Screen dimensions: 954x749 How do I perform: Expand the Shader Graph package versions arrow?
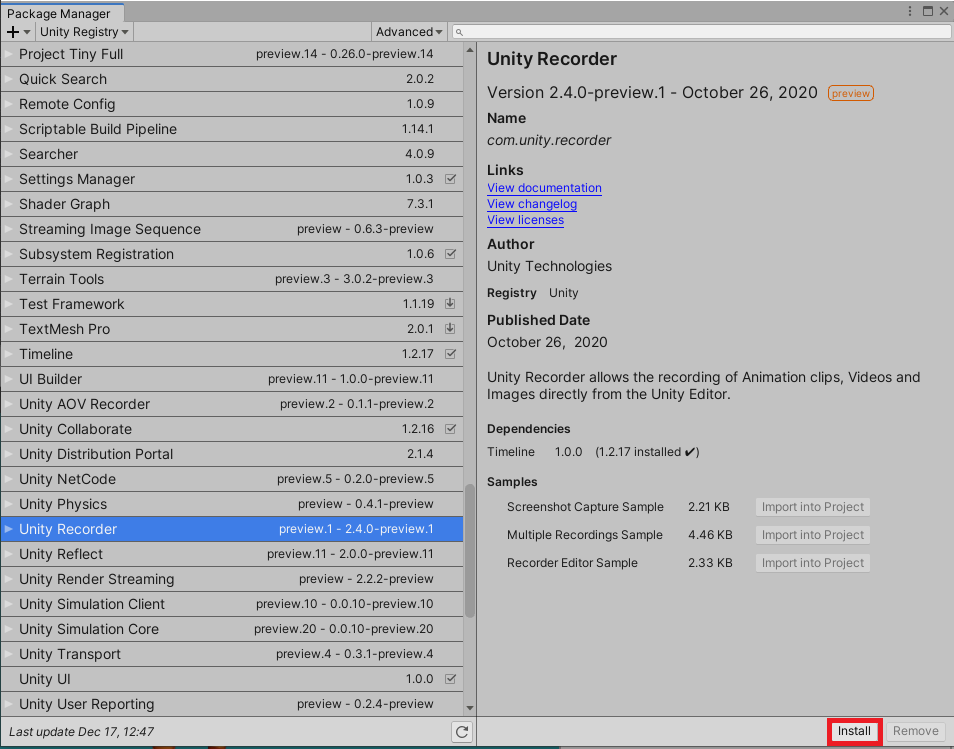pos(9,204)
